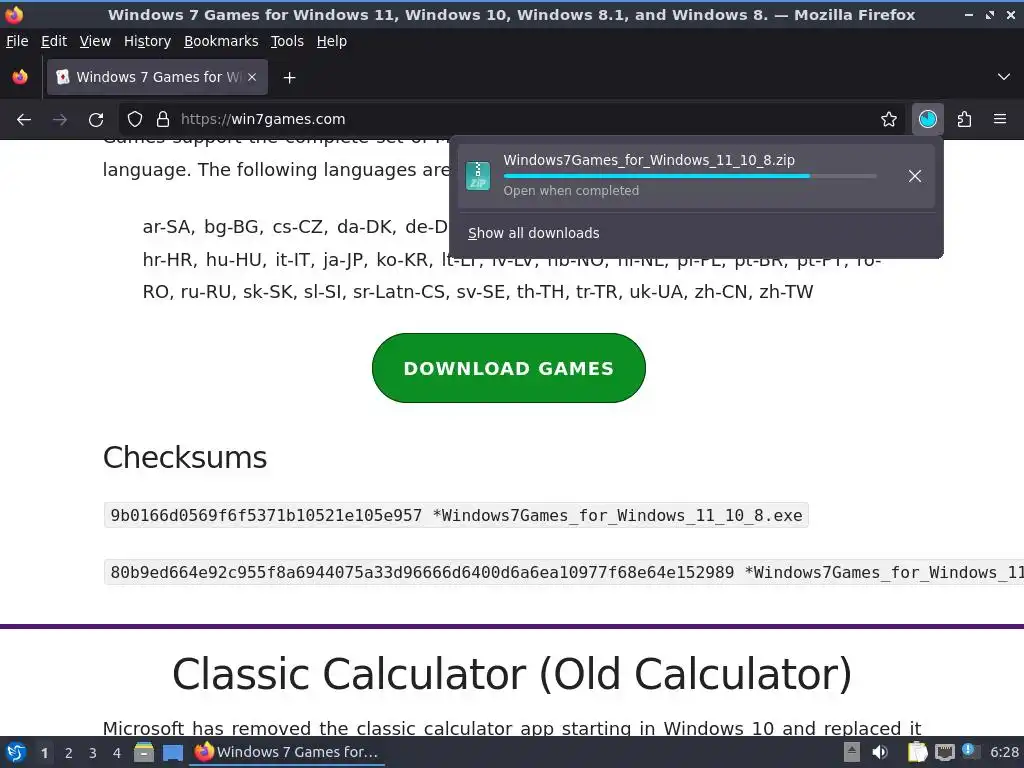
Task: Switch to workspace 4
Action: [117, 753]
